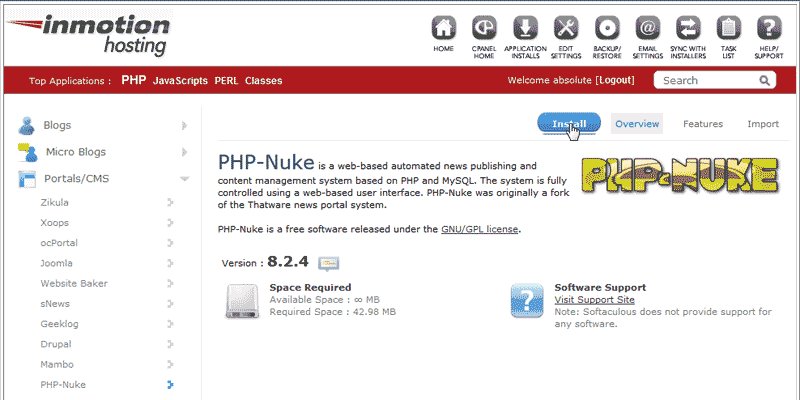Viewport: 800px width, 400px height.
Task: Select ocPortal in the sidebar
Action: point(59,243)
